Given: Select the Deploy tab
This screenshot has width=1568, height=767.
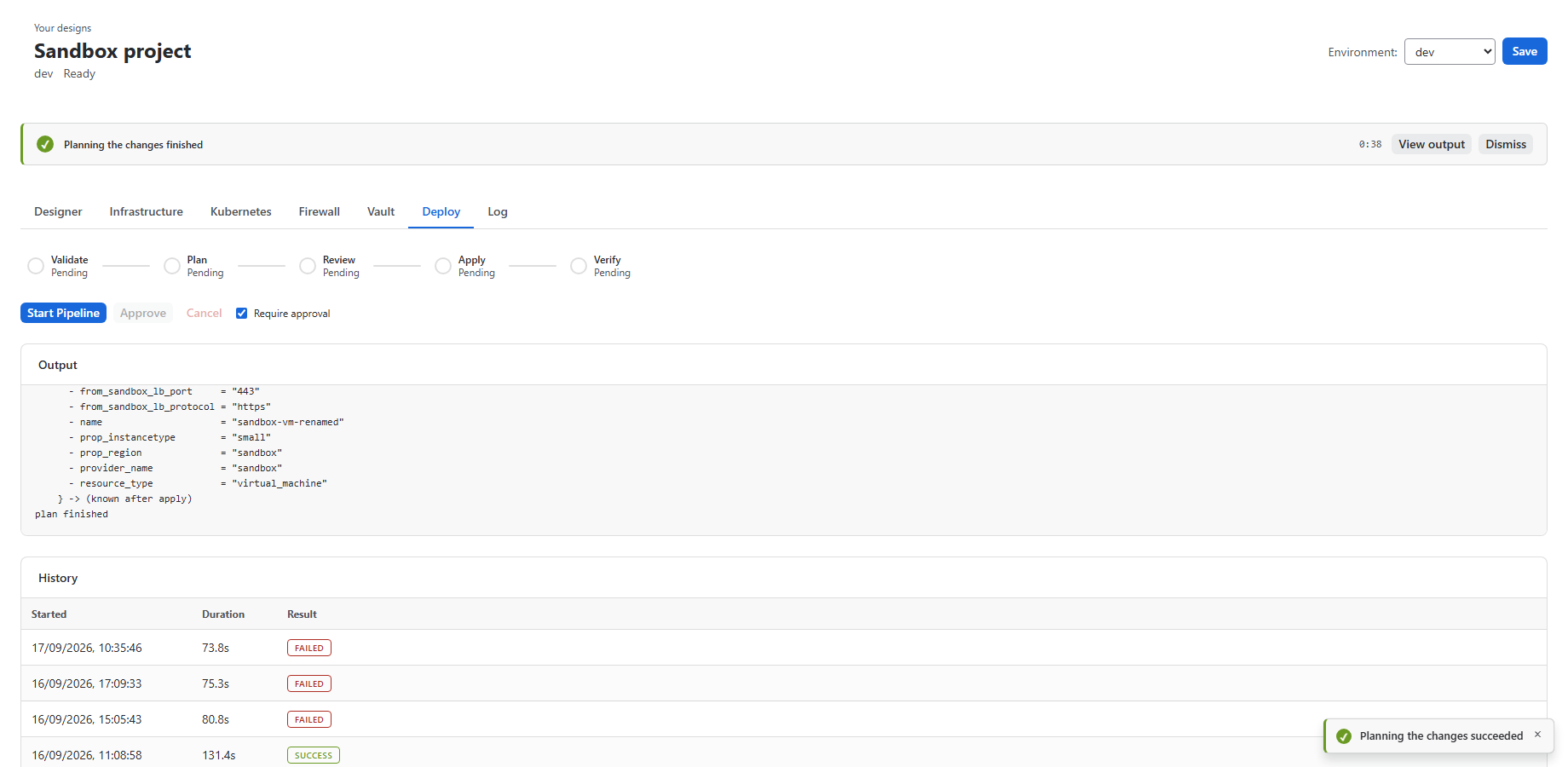Looking at the screenshot, I should click(x=441, y=211).
